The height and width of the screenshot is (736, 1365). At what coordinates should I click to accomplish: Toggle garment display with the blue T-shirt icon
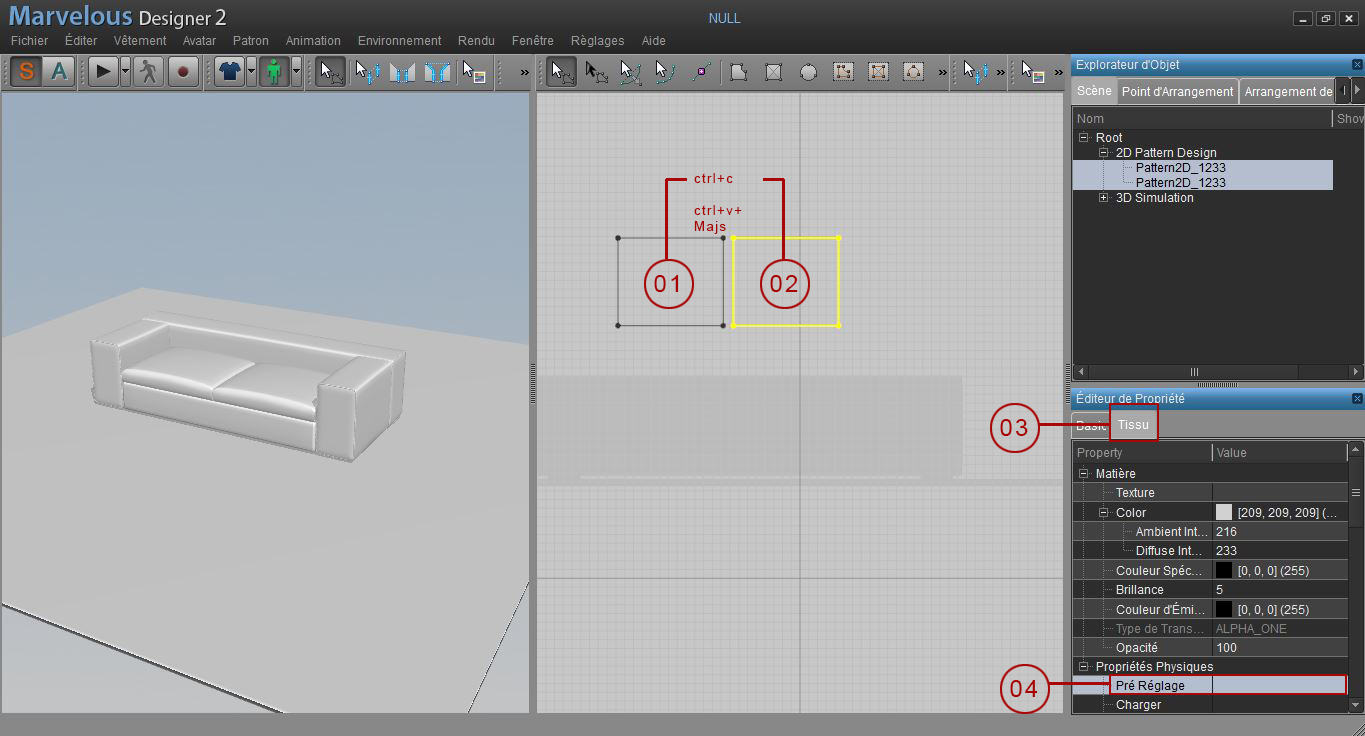point(229,71)
